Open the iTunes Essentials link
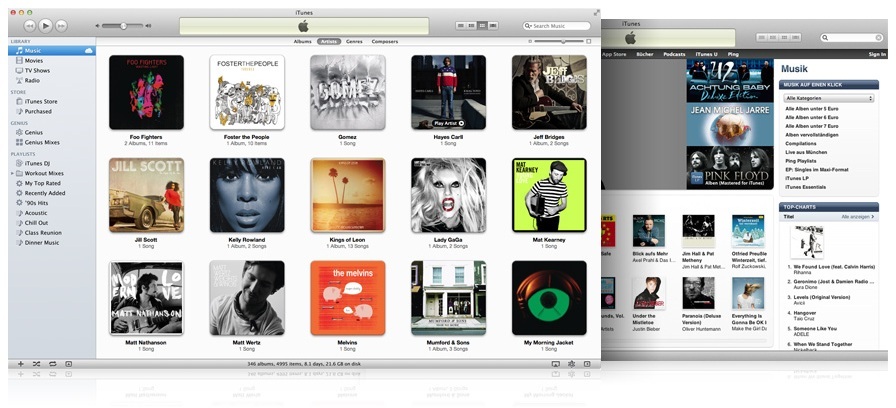Screen dimensions: 896x408 tap(806, 187)
